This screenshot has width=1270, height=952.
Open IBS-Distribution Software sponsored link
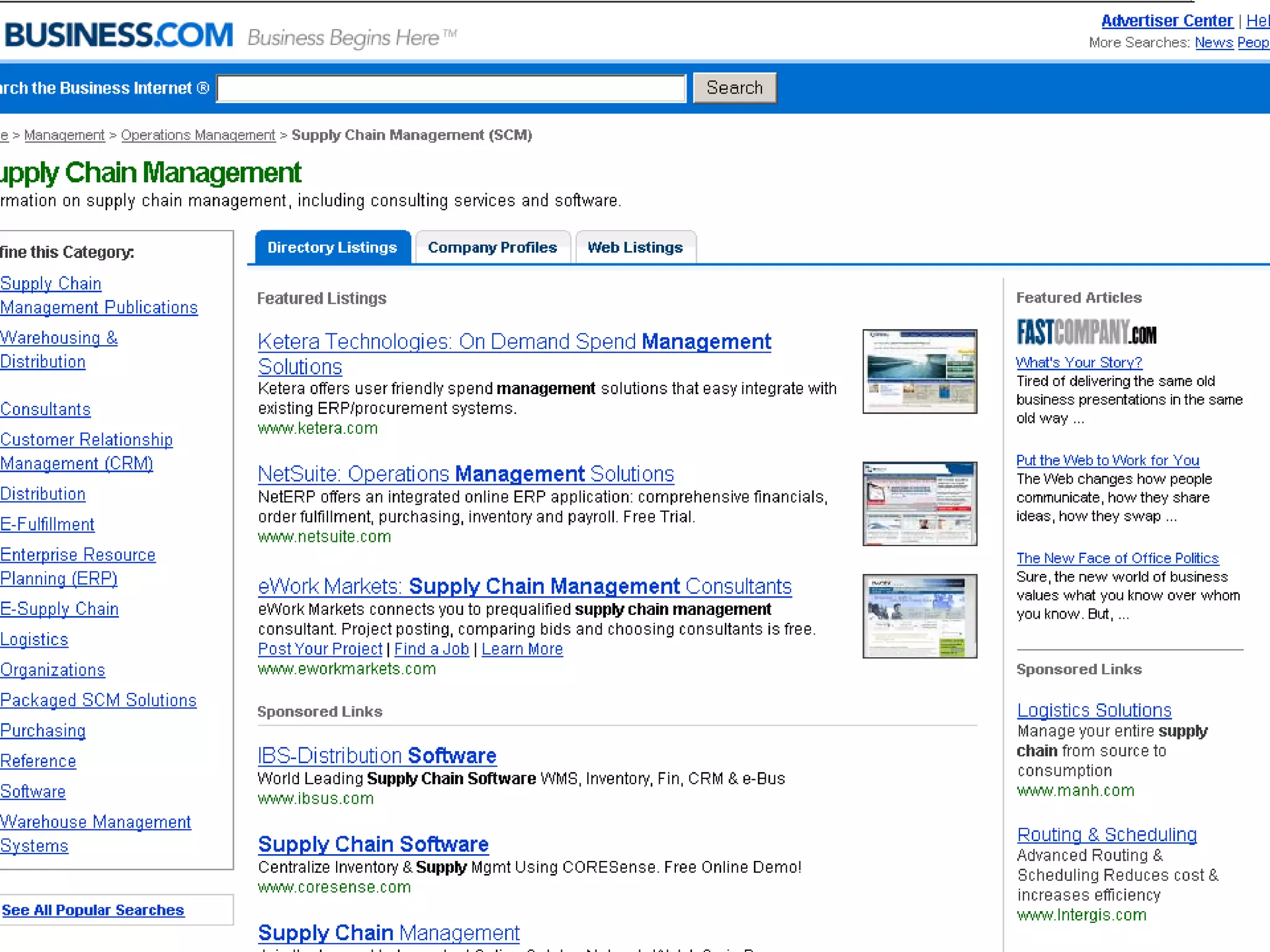377,756
